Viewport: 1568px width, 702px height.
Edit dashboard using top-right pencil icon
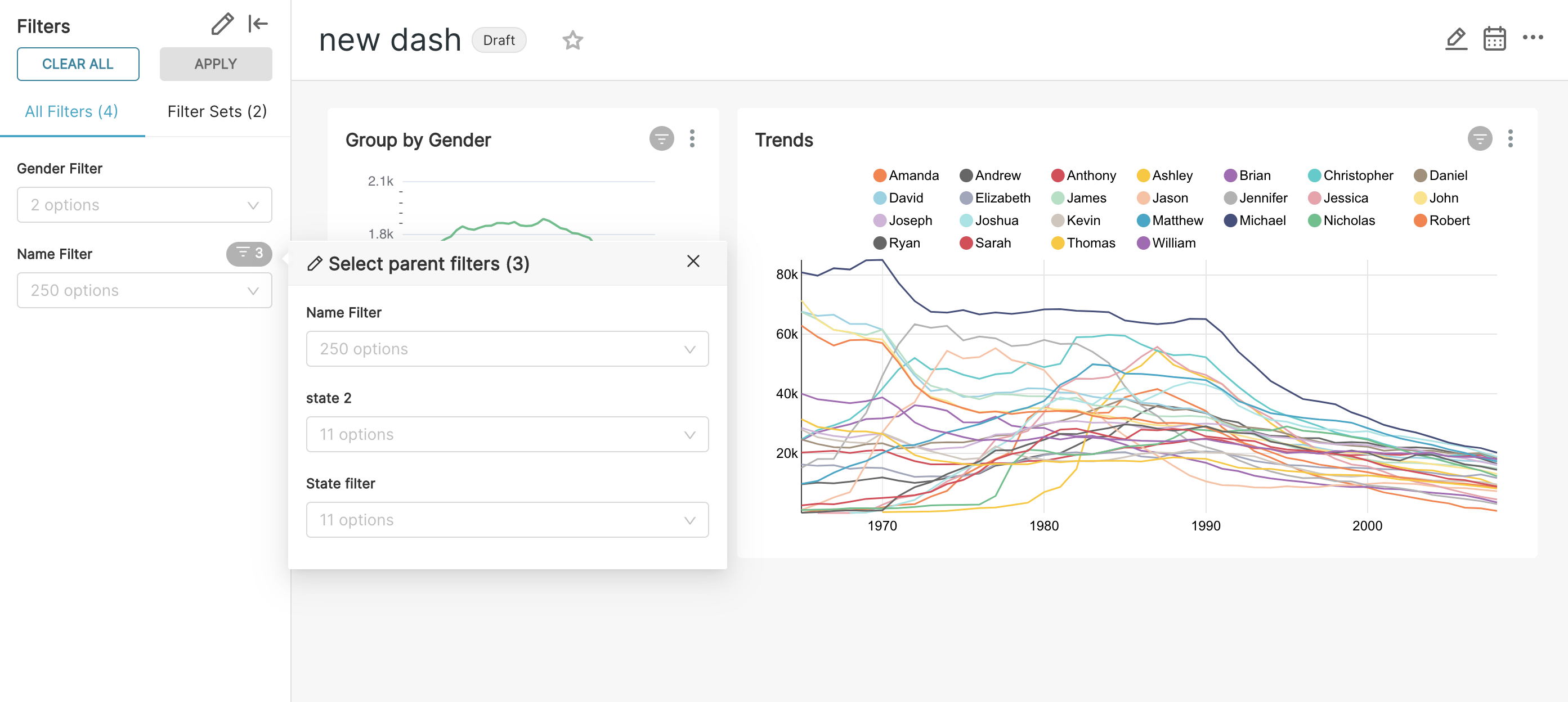point(1456,39)
